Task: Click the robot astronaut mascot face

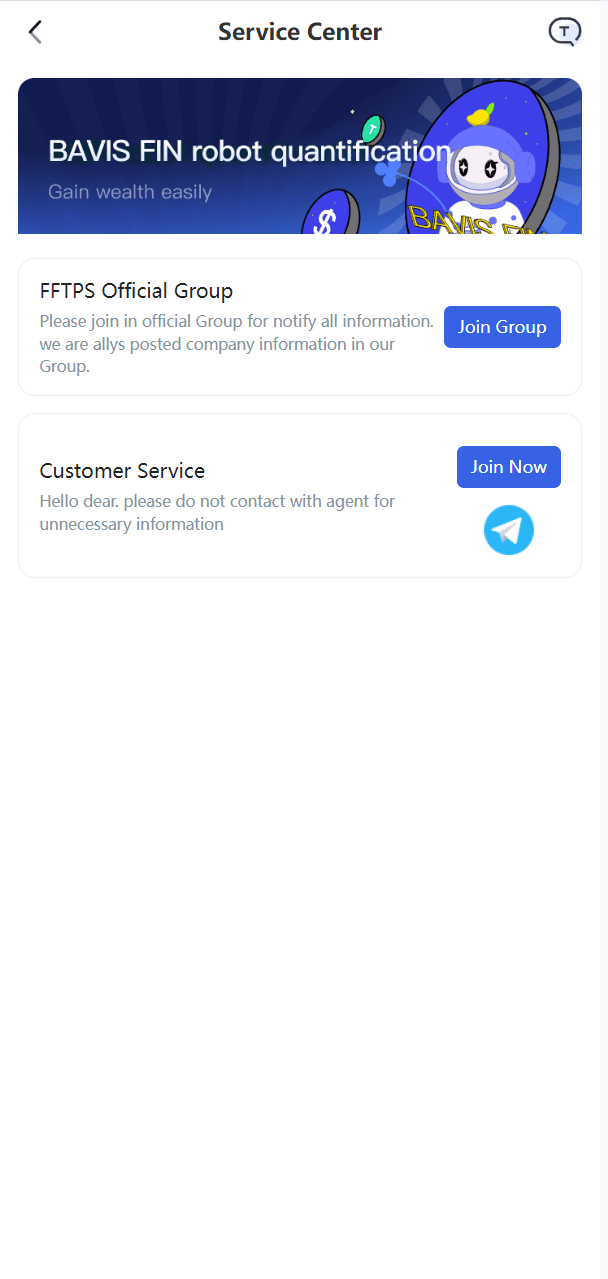Action: point(477,169)
